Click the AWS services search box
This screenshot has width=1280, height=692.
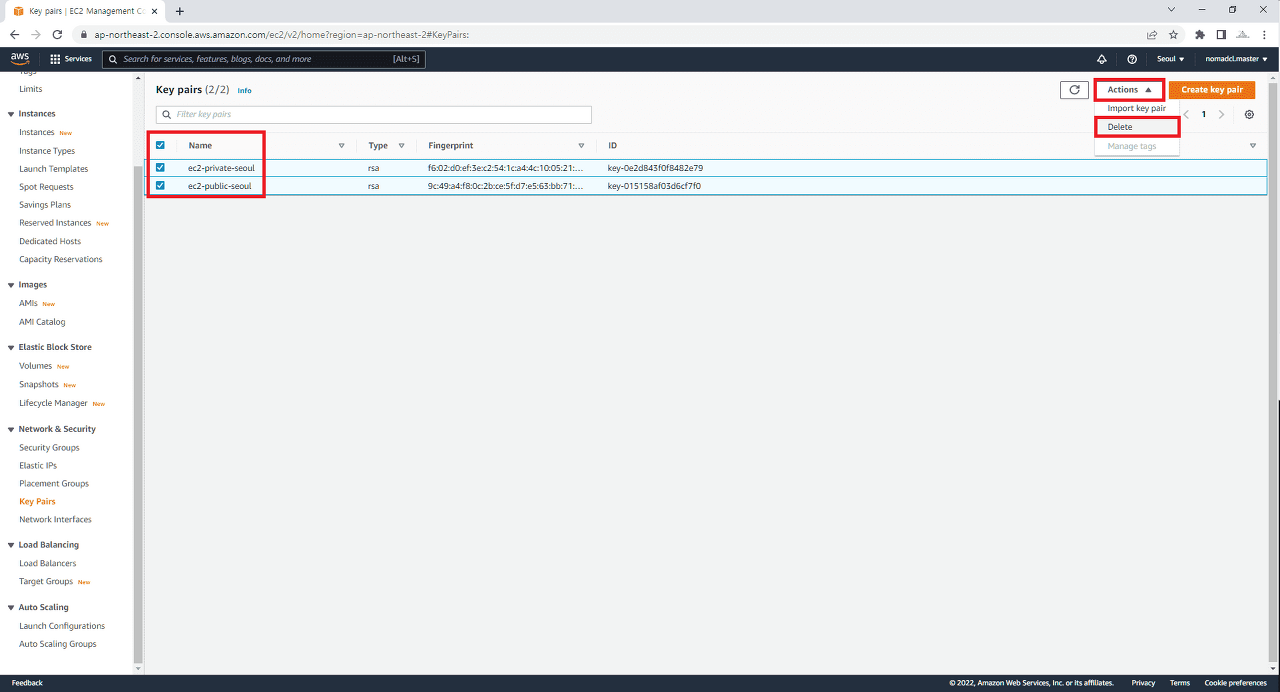tap(264, 59)
